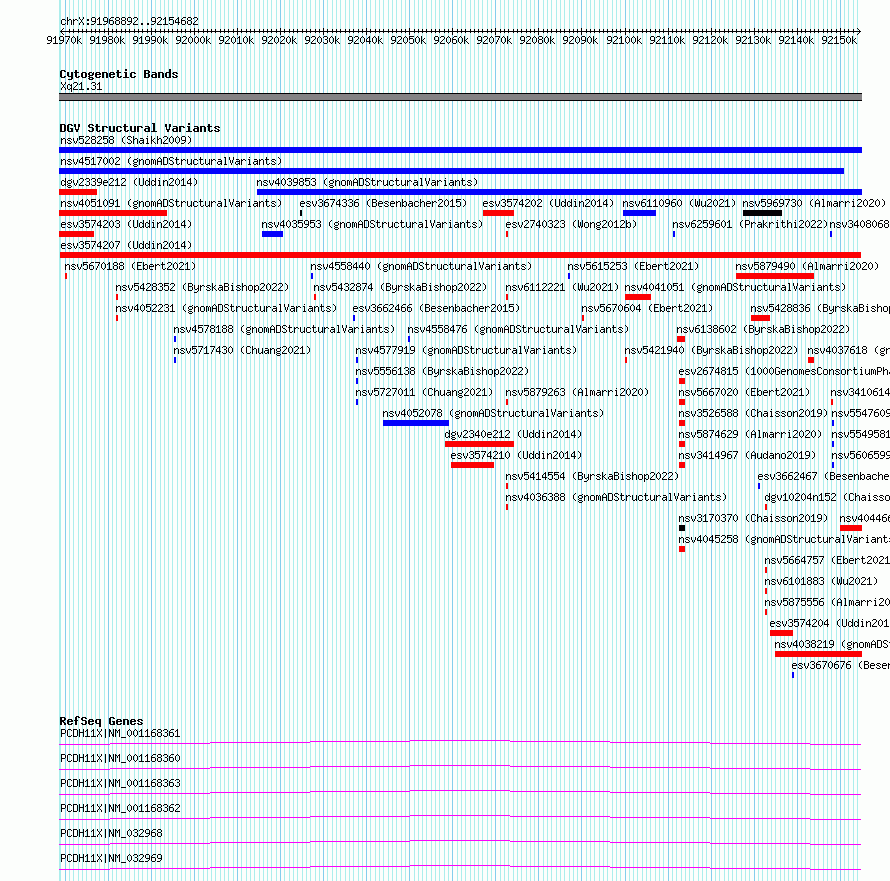Select the nsv5717430 (Chuang2021) label
Viewport: 890px width, 881px height.
[242, 350]
